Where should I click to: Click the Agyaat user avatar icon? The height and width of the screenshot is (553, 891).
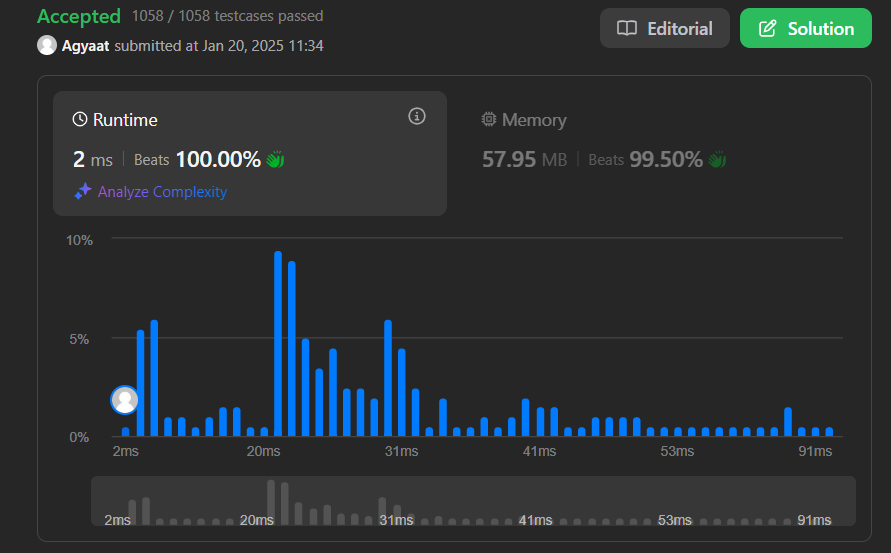click(x=47, y=45)
